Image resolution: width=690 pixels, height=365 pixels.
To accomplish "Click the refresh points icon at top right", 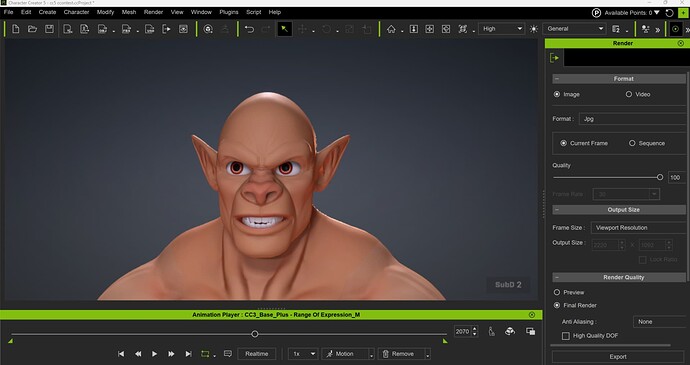I will coord(669,13).
